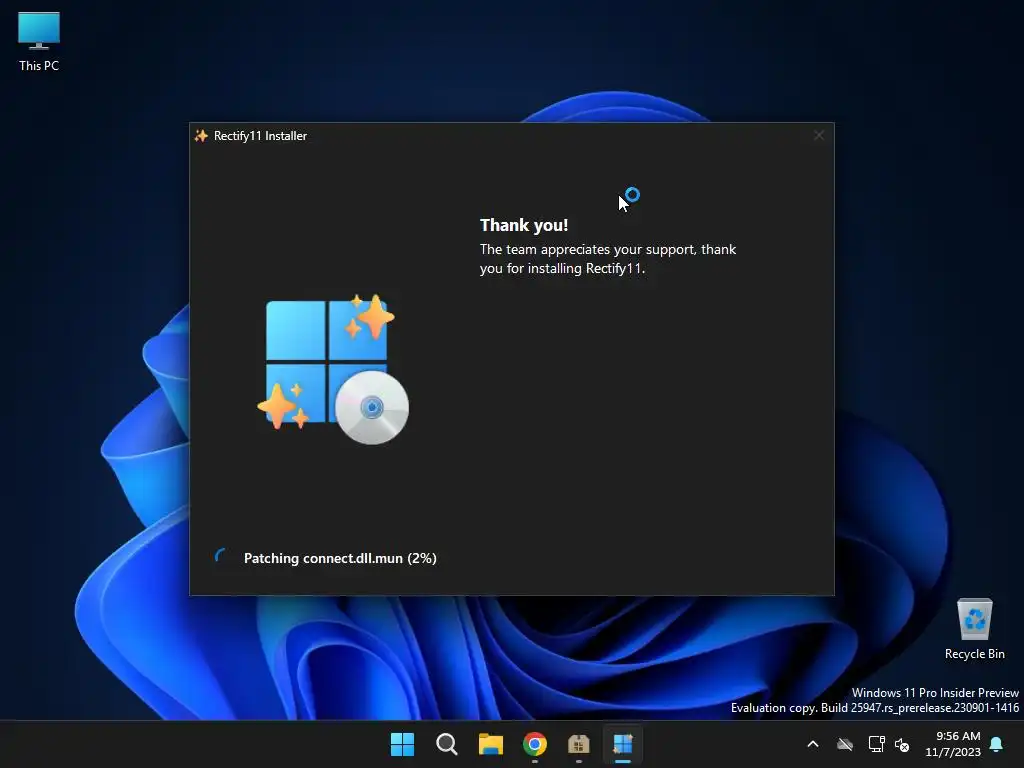The height and width of the screenshot is (768, 1024).
Task: Click the muted volume tray icon
Action: point(902,744)
